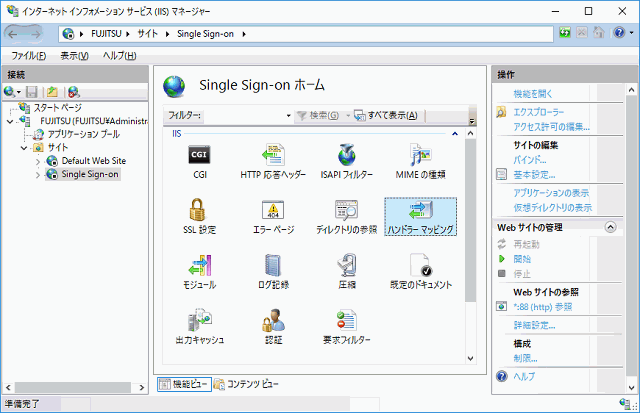The image size is (640, 413).
Task: Open モジュール feature
Action: pyautogui.click(x=199, y=272)
